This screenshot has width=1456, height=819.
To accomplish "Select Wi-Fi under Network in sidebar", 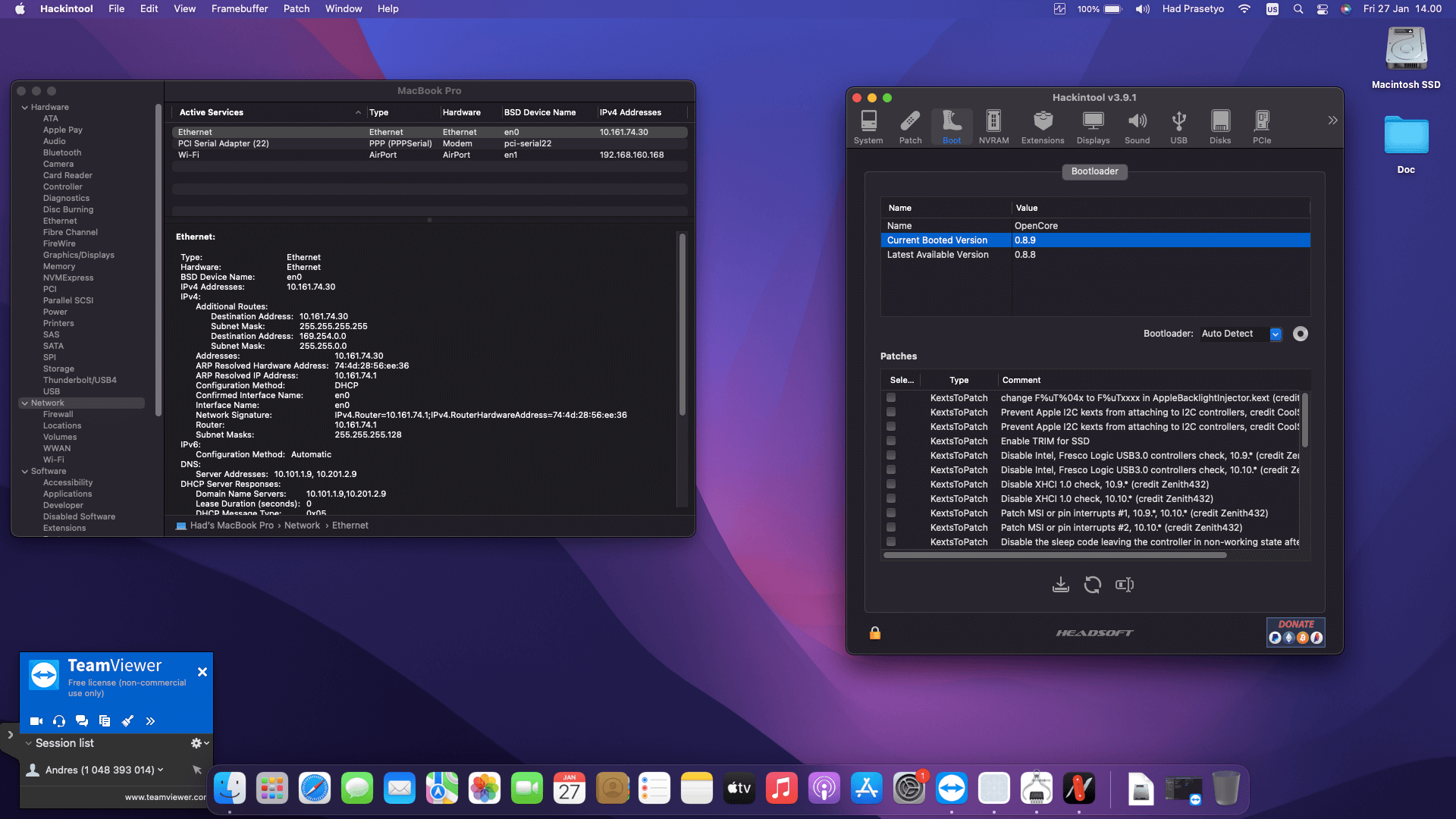I will 53,460.
